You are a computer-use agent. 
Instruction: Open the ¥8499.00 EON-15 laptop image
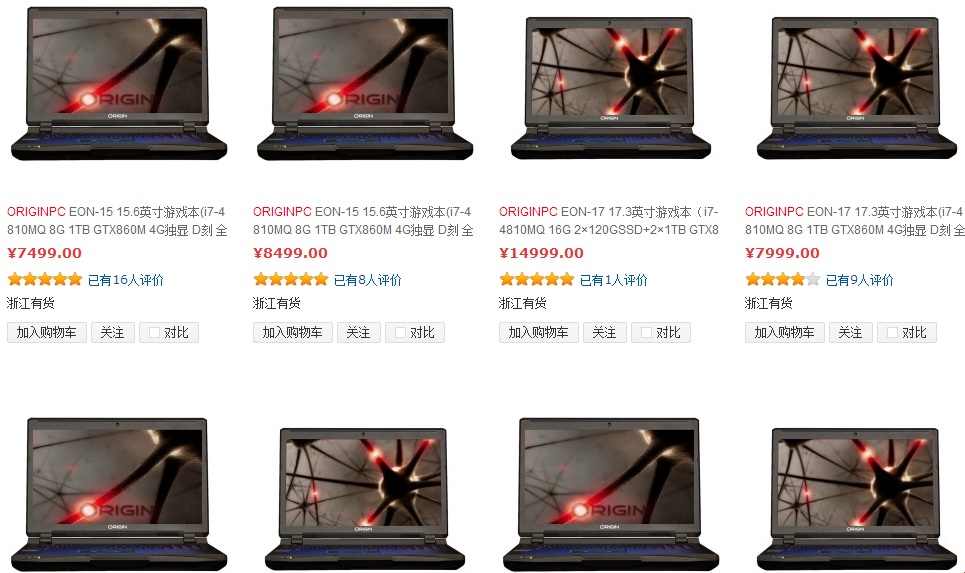pos(365,84)
